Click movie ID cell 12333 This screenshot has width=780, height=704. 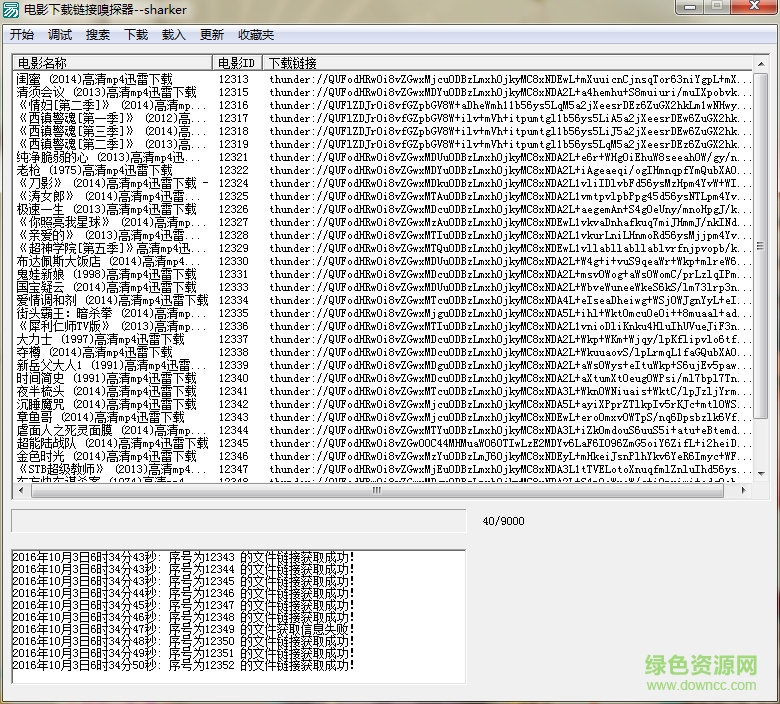(233, 287)
